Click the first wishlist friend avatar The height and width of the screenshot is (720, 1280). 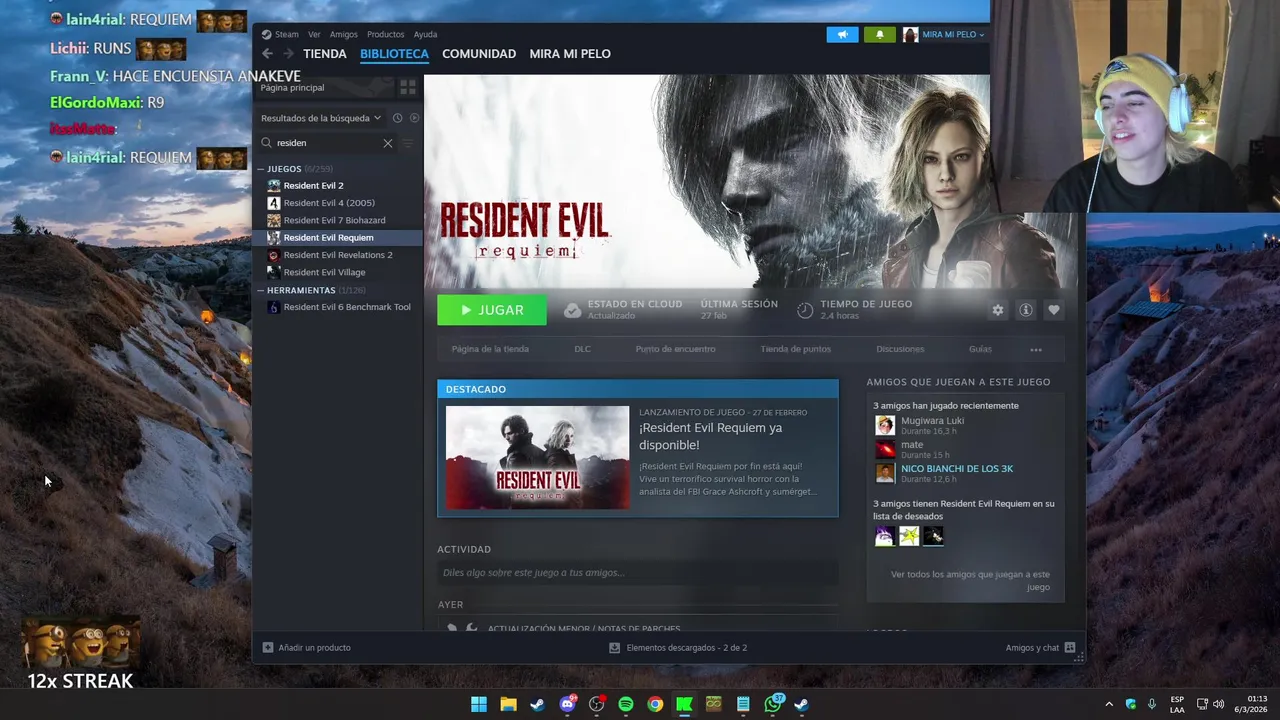pos(884,537)
